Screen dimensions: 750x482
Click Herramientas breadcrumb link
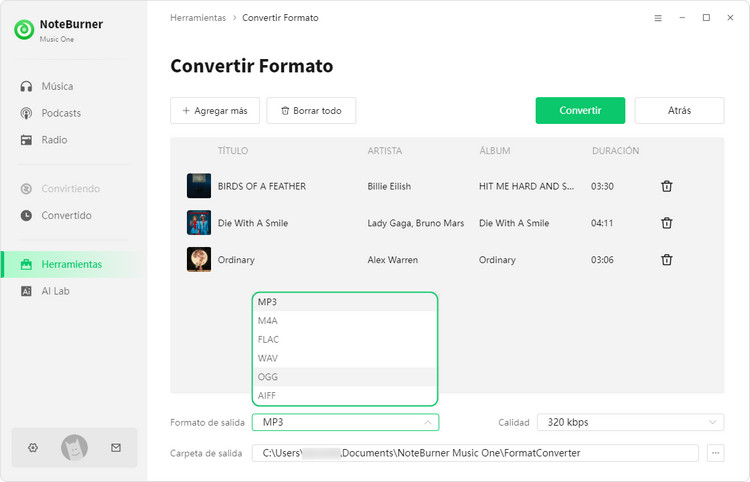(198, 18)
